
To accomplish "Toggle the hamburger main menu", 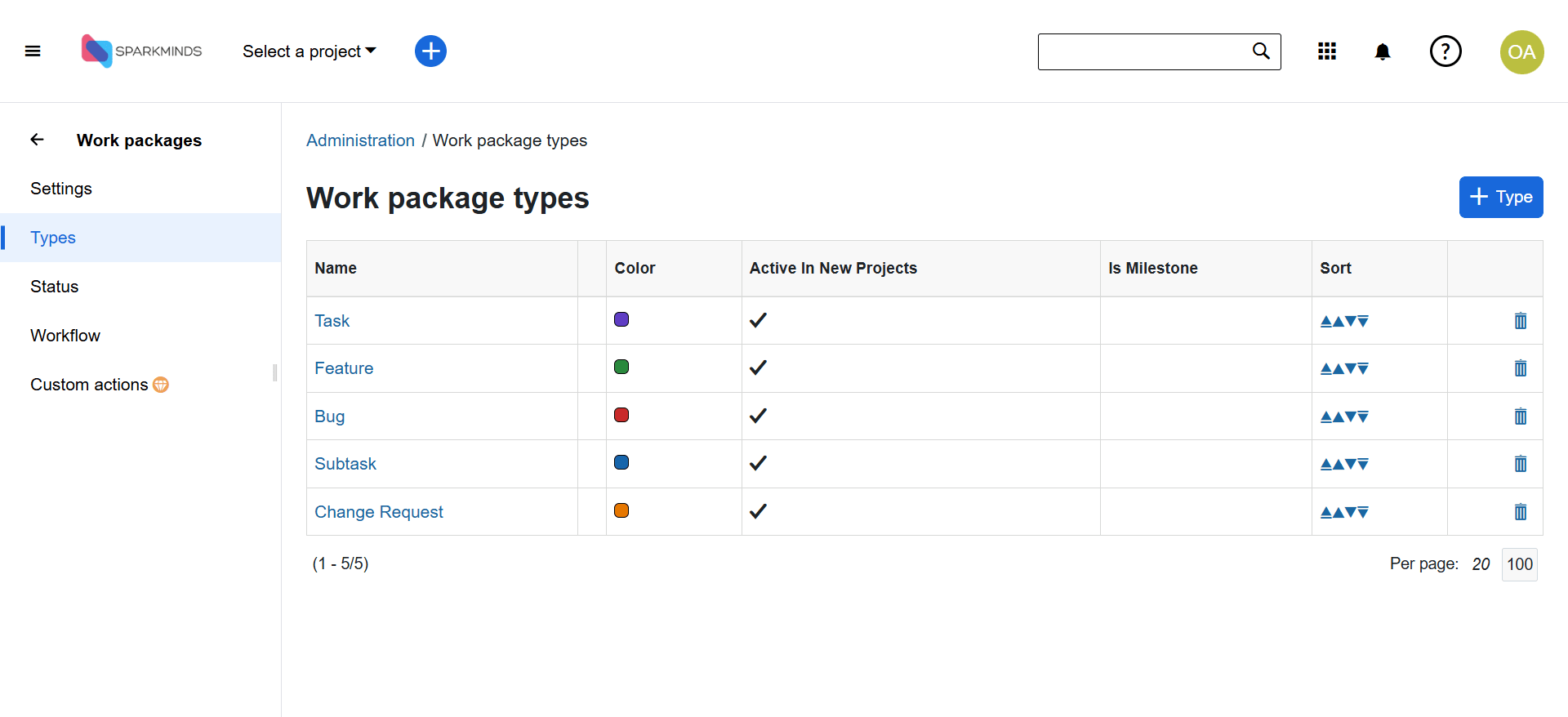I will (33, 51).
